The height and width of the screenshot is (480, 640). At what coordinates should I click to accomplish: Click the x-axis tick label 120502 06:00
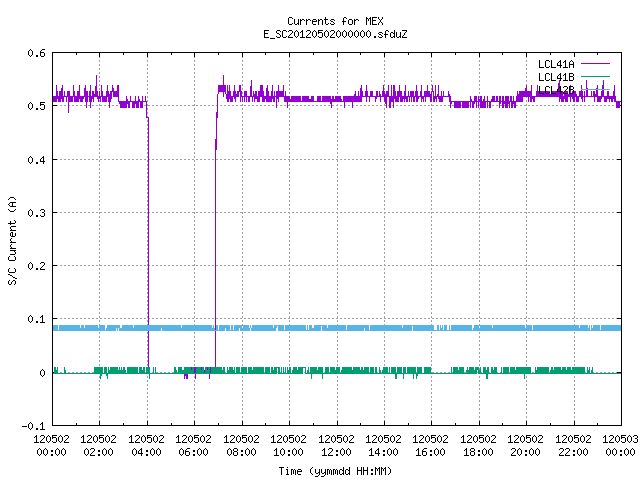tap(193, 446)
